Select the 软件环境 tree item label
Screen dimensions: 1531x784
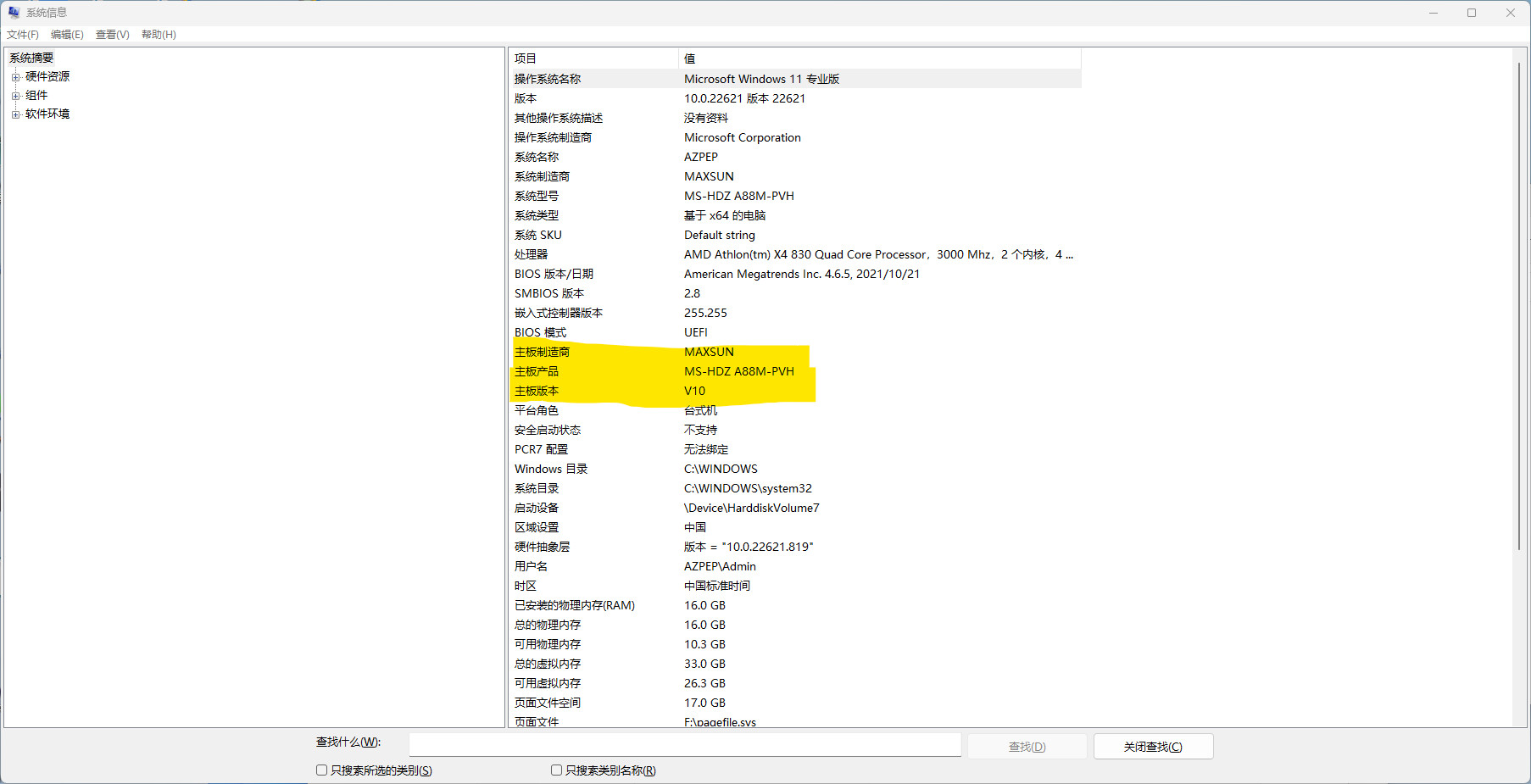[x=47, y=114]
